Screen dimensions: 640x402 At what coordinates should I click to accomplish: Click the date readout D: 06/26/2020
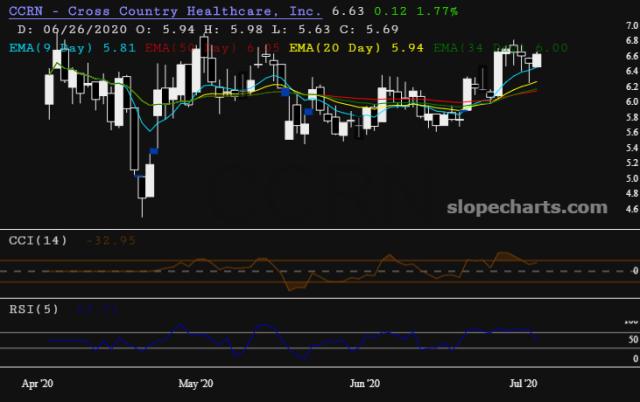click(x=72, y=29)
